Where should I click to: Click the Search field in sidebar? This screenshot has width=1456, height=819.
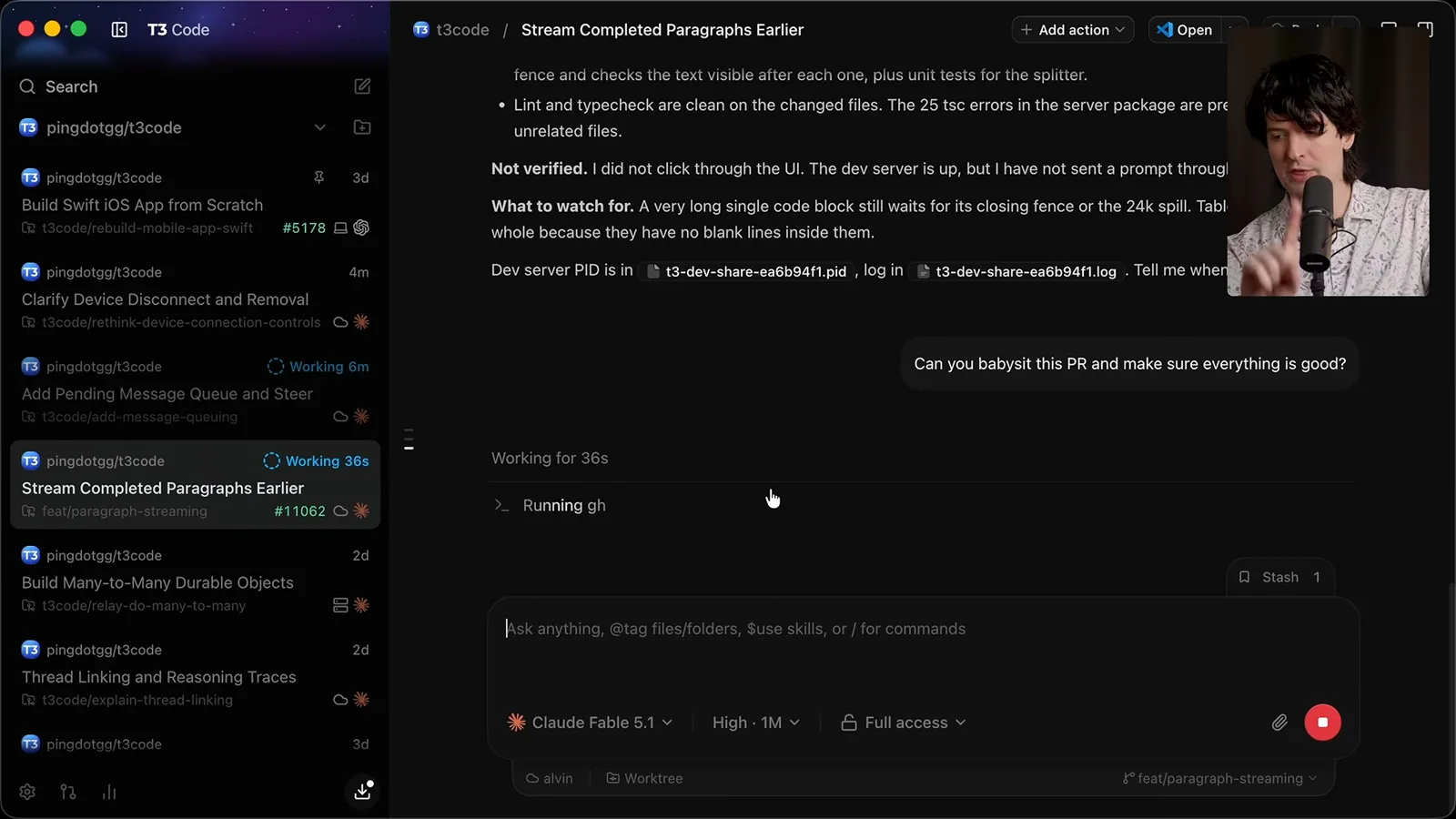pos(182,86)
